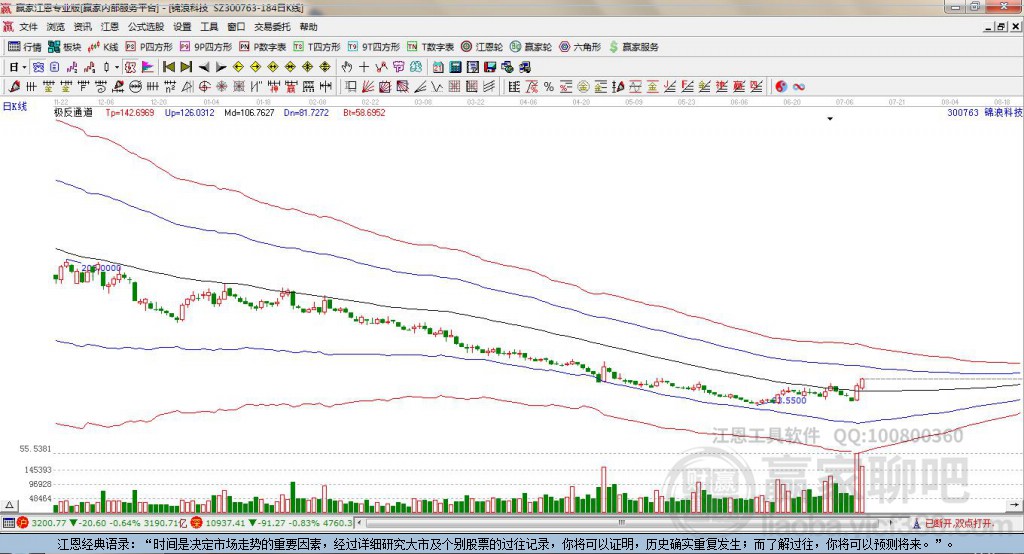Screen dimensions: 1024x554
Task: Expand the 日 period dropdown arrow
Action: click(x=24, y=67)
